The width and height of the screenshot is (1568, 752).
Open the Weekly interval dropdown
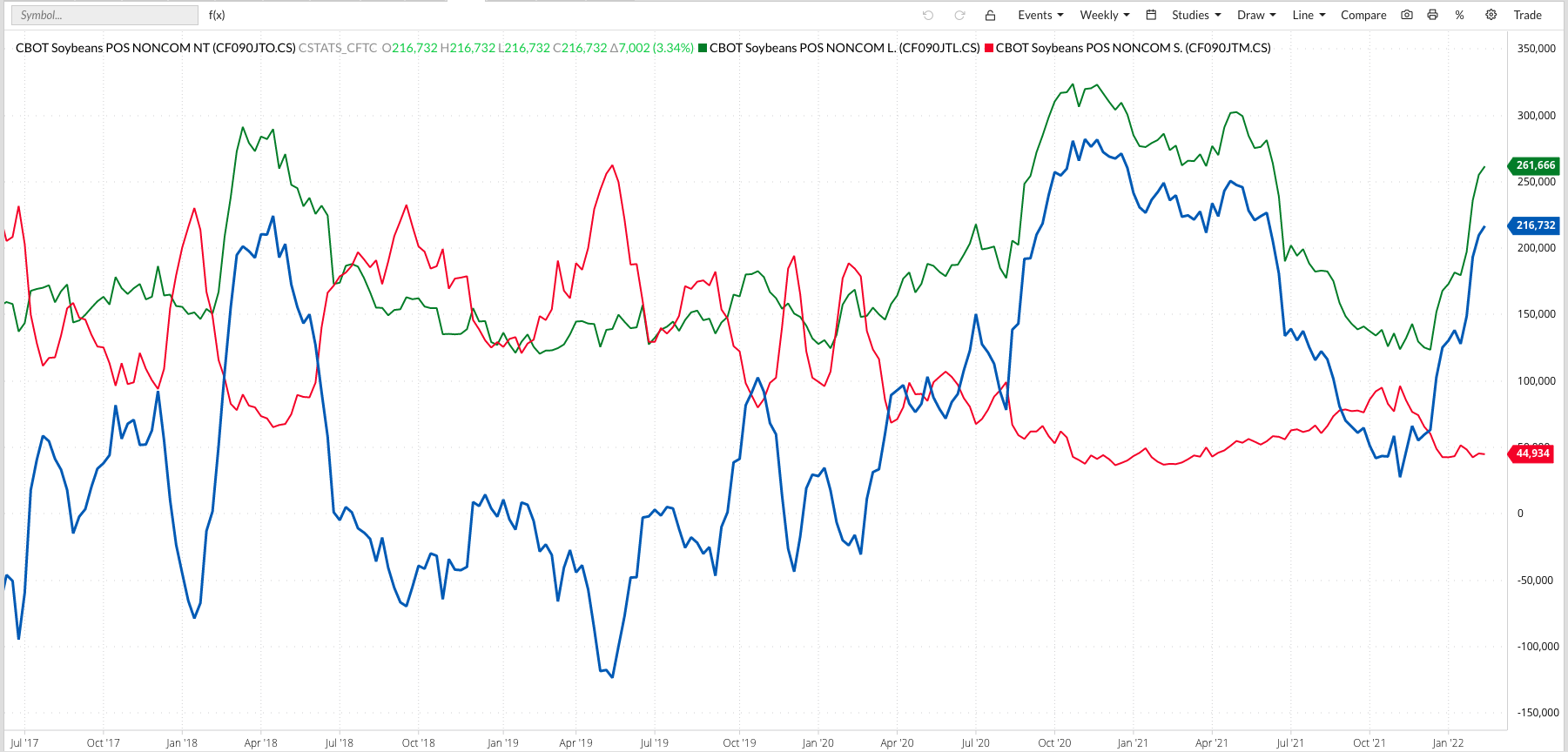pos(1105,15)
